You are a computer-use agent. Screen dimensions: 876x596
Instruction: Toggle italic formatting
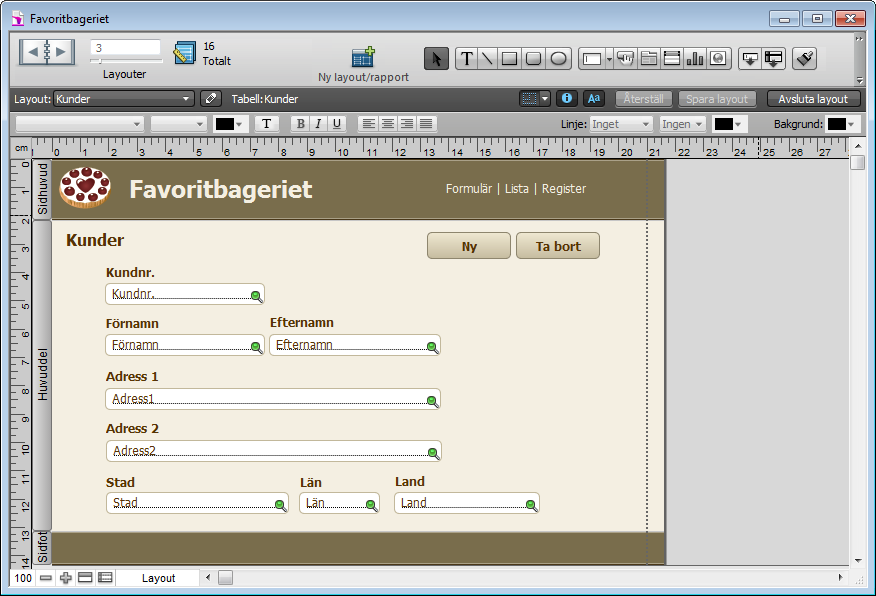(318, 124)
